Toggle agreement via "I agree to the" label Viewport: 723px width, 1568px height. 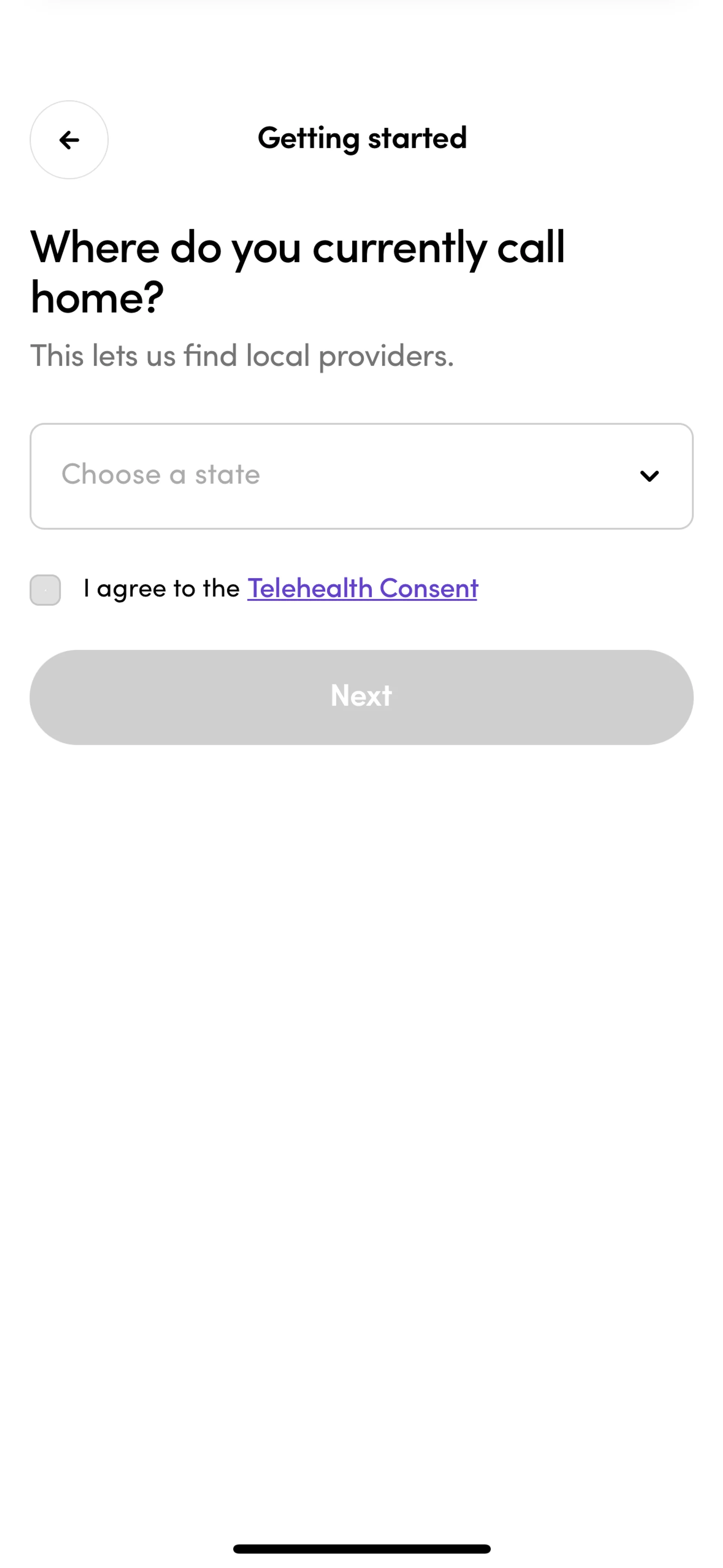coord(161,588)
